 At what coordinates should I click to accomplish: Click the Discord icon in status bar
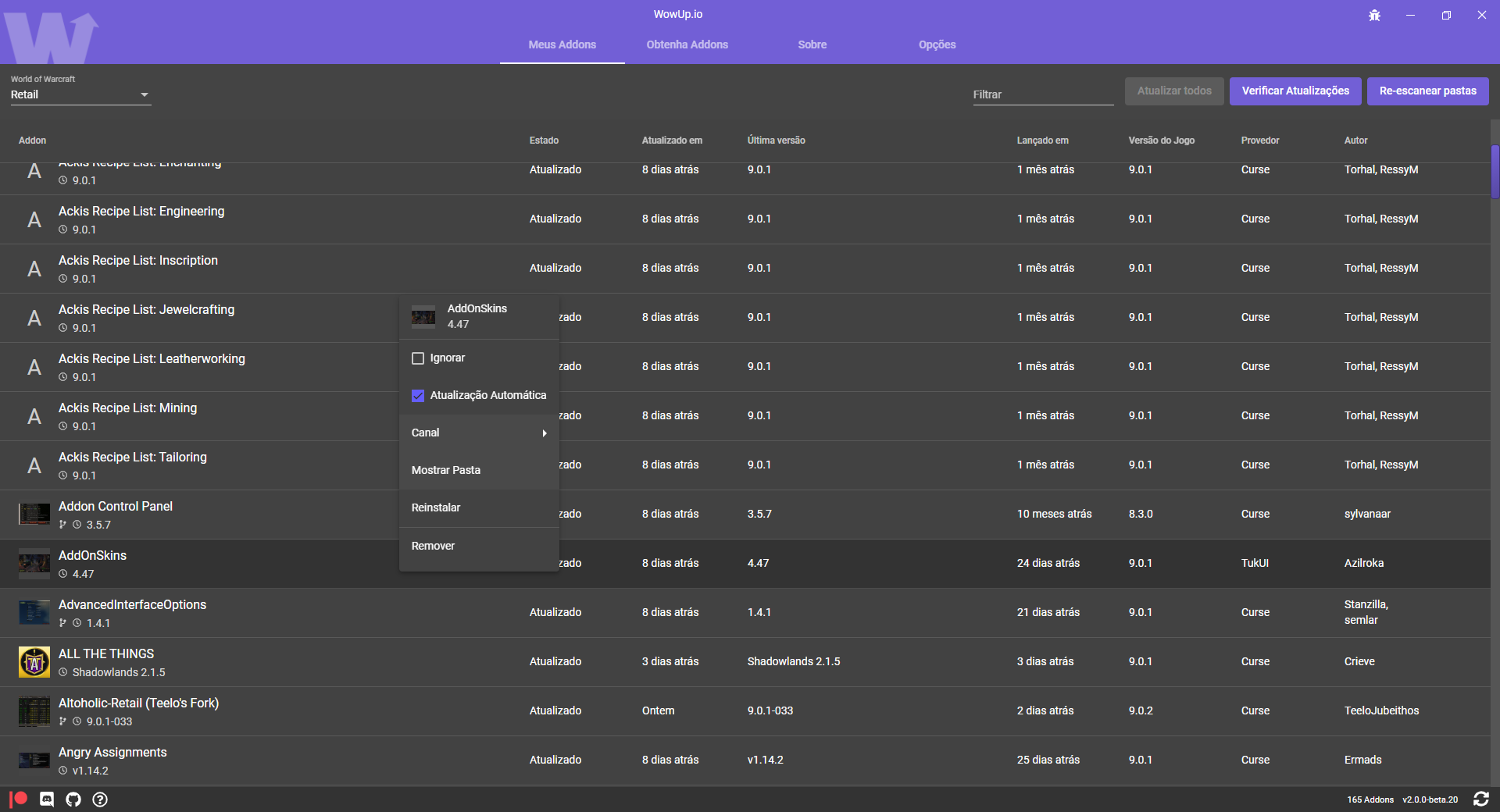coord(47,799)
